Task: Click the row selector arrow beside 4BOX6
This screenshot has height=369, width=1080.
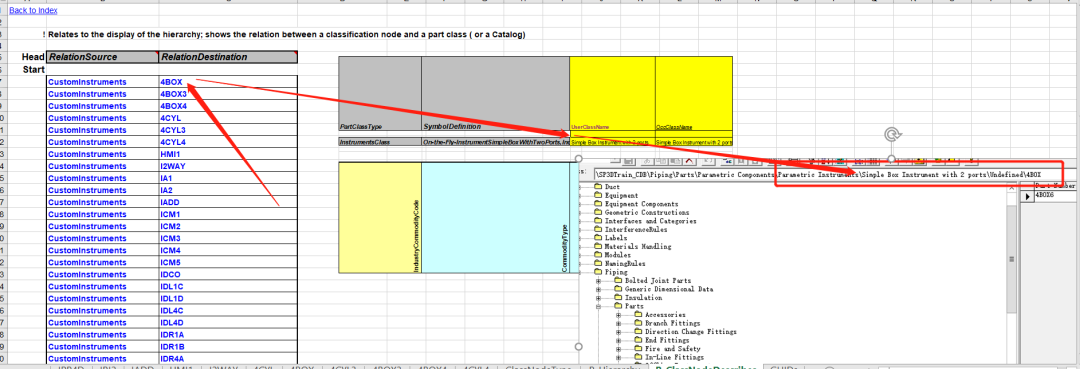Action: [x=1027, y=196]
